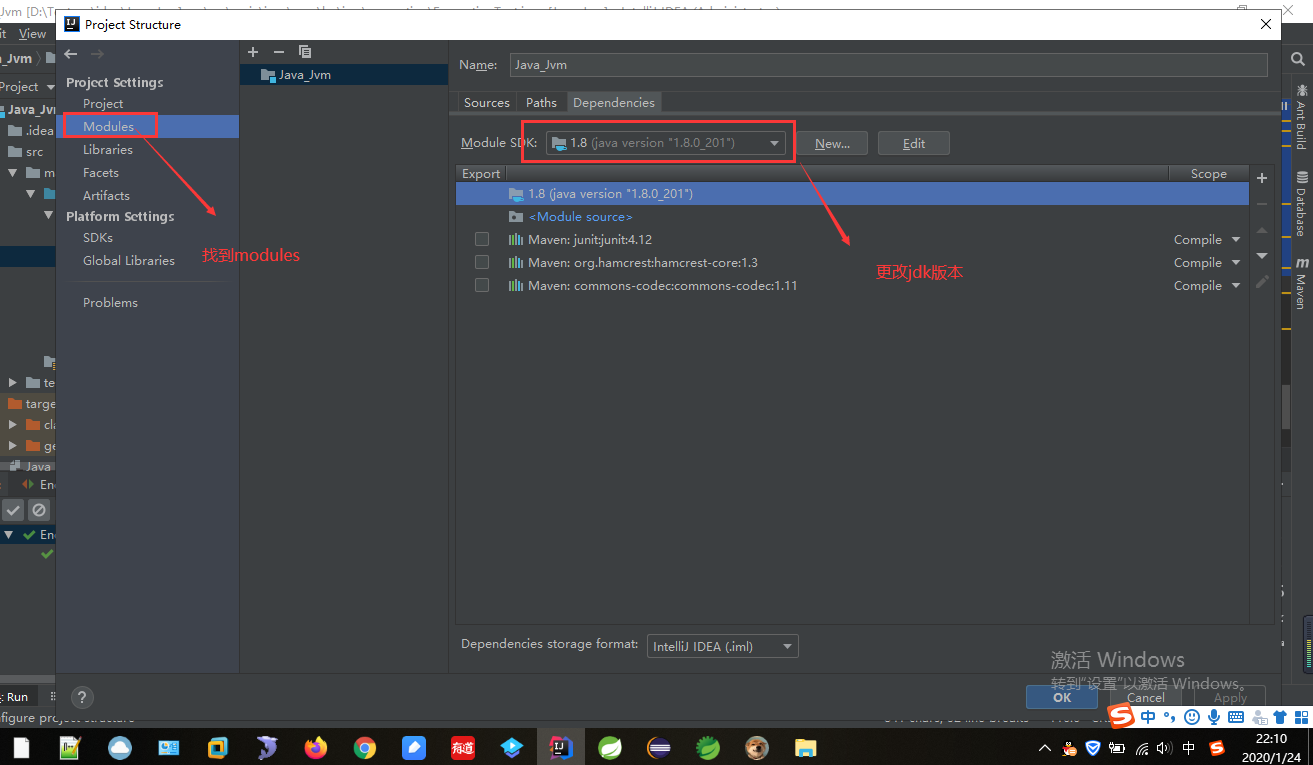
Task: Select the 1.8 java version dependency row
Action: [x=852, y=194]
